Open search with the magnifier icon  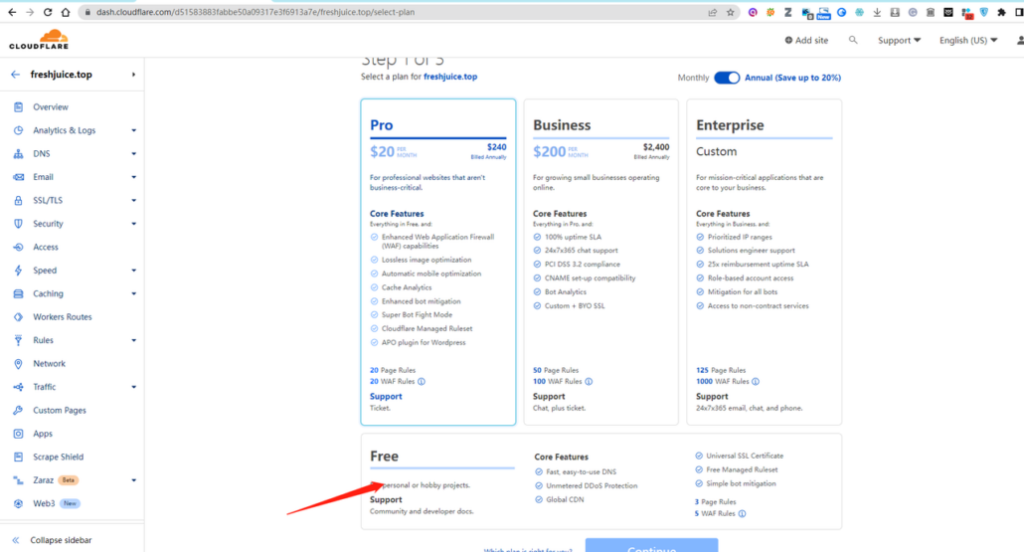pos(853,40)
